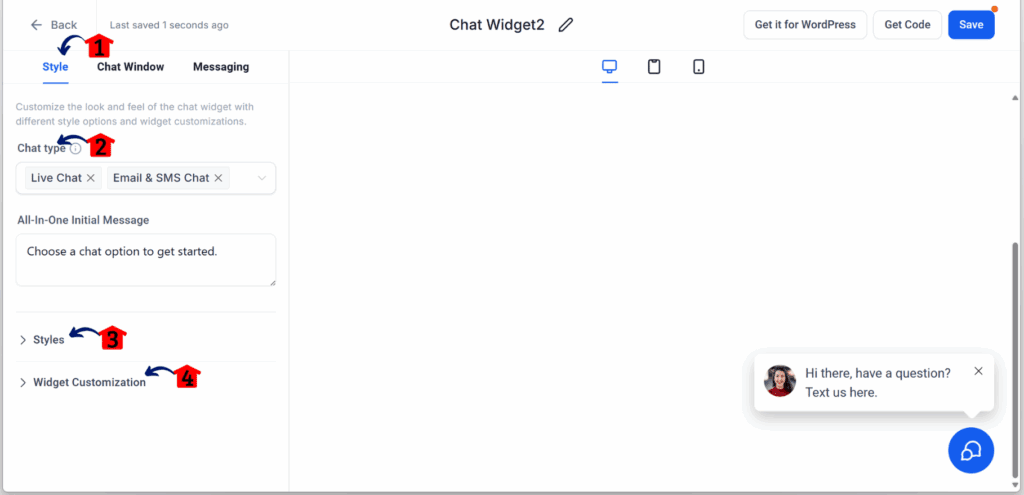This screenshot has width=1024, height=495.
Task: Expand the Styles section
Action: [48, 340]
